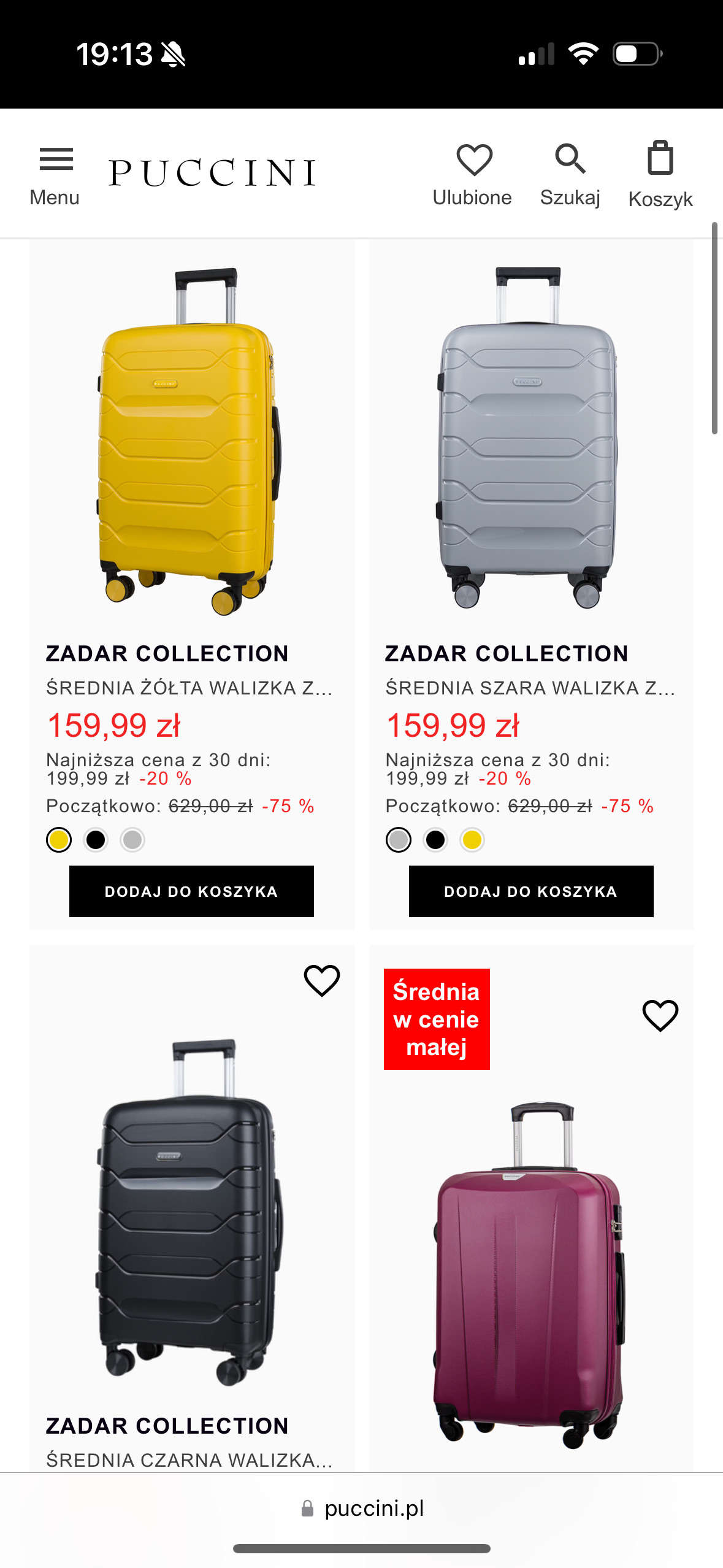
Task: Favorite the burgundy suitcase heart icon
Action: 660,1015
